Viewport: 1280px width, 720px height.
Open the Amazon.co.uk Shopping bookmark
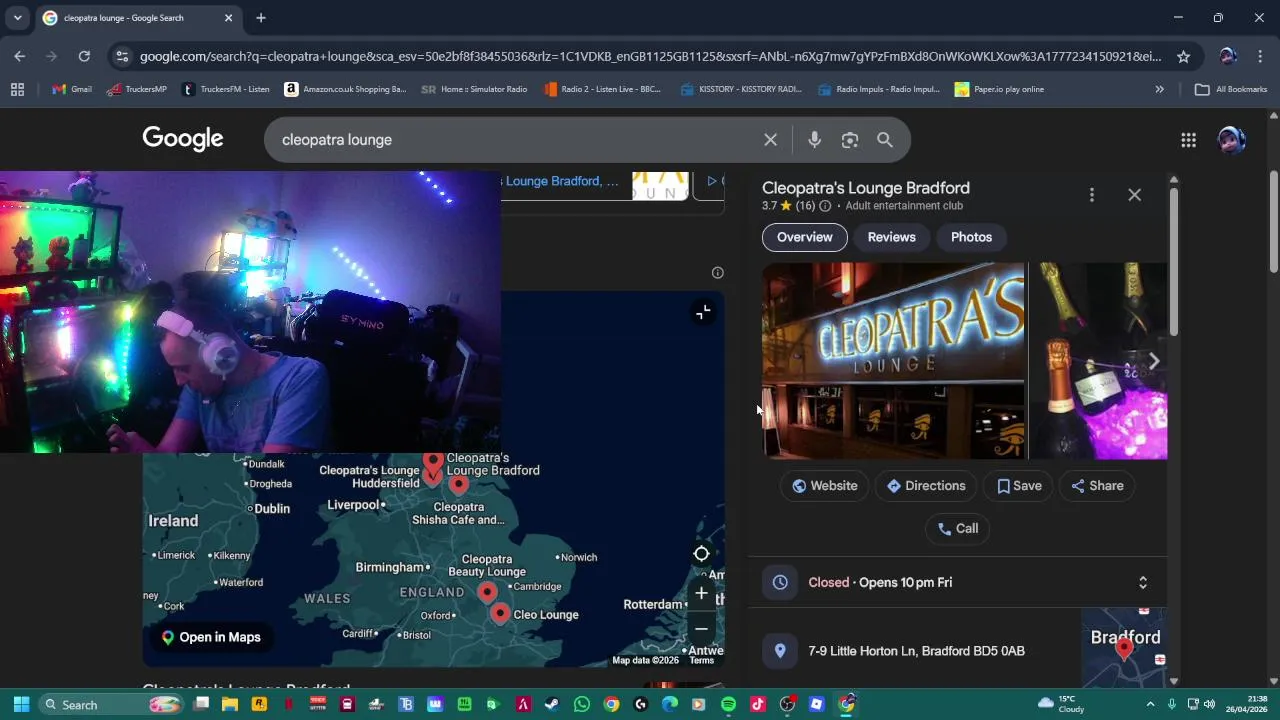click(x=346, y=89)
